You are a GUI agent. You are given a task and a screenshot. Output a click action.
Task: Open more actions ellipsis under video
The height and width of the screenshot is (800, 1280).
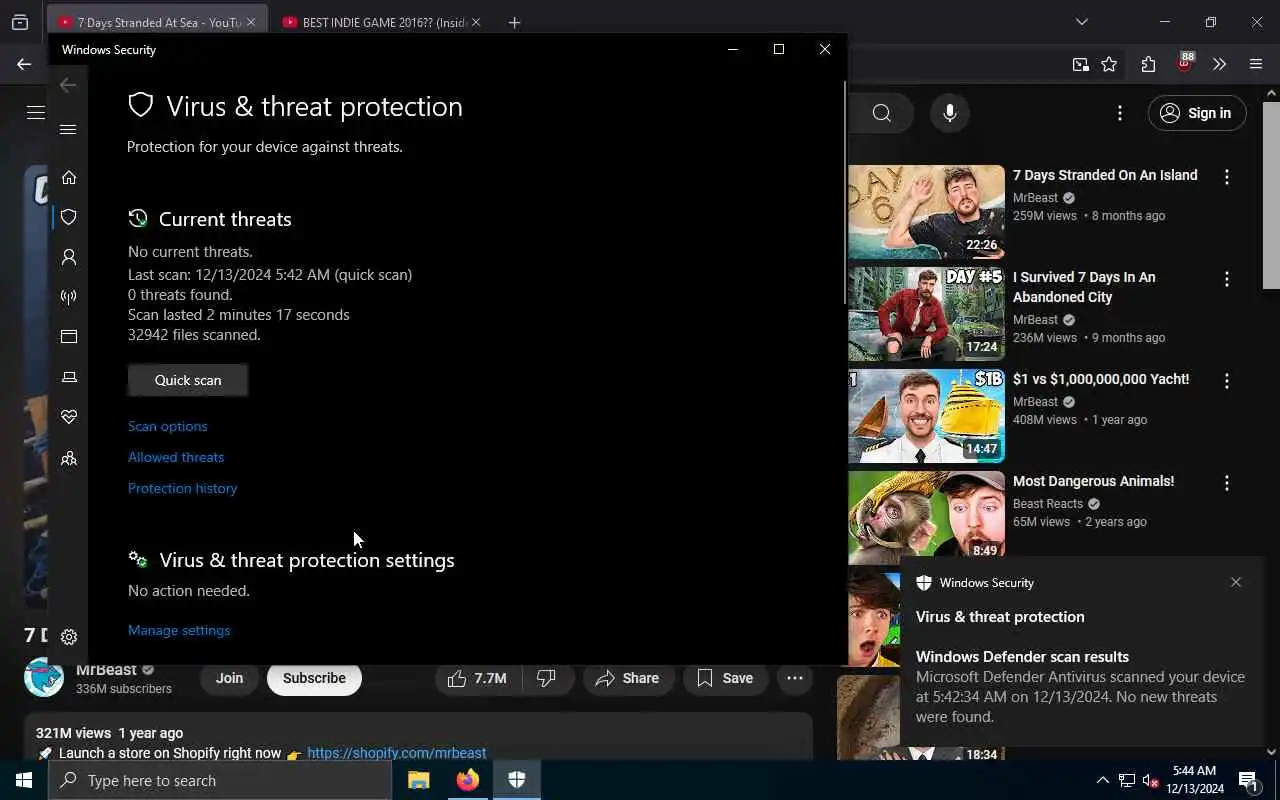tap(795, 678)
